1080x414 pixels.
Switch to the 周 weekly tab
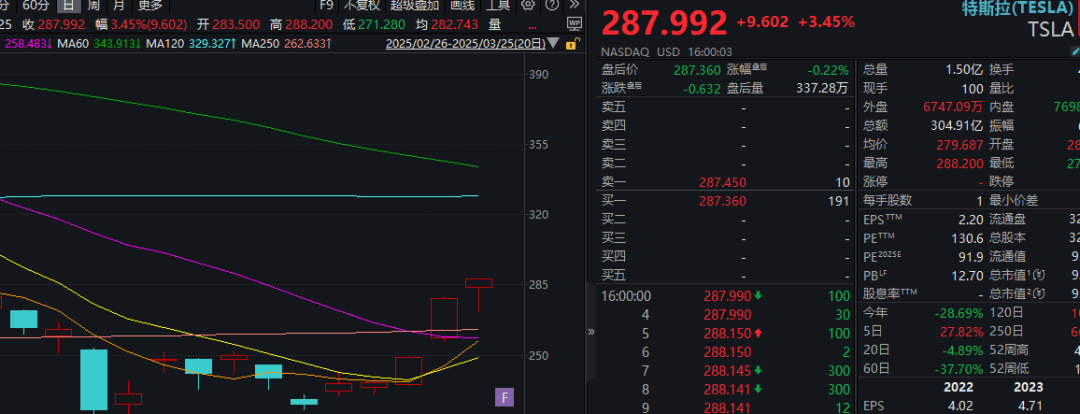[x=93, y=6]
